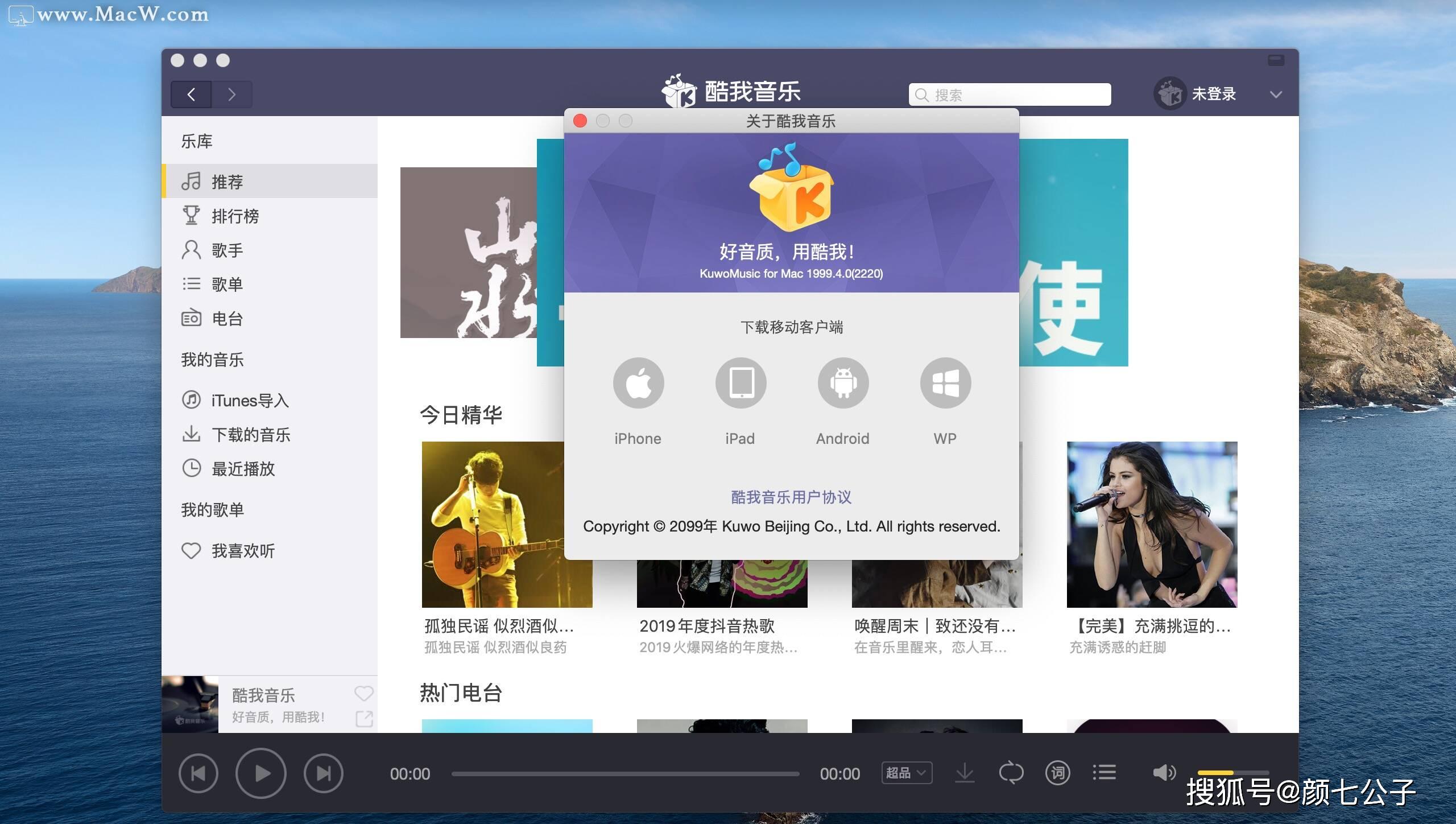
Task: Click the now playing album thumbnail
Action: (x=190, y=704)
